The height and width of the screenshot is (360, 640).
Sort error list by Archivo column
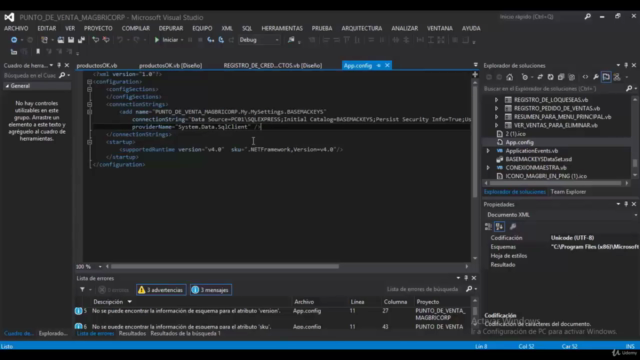point(304,302)
